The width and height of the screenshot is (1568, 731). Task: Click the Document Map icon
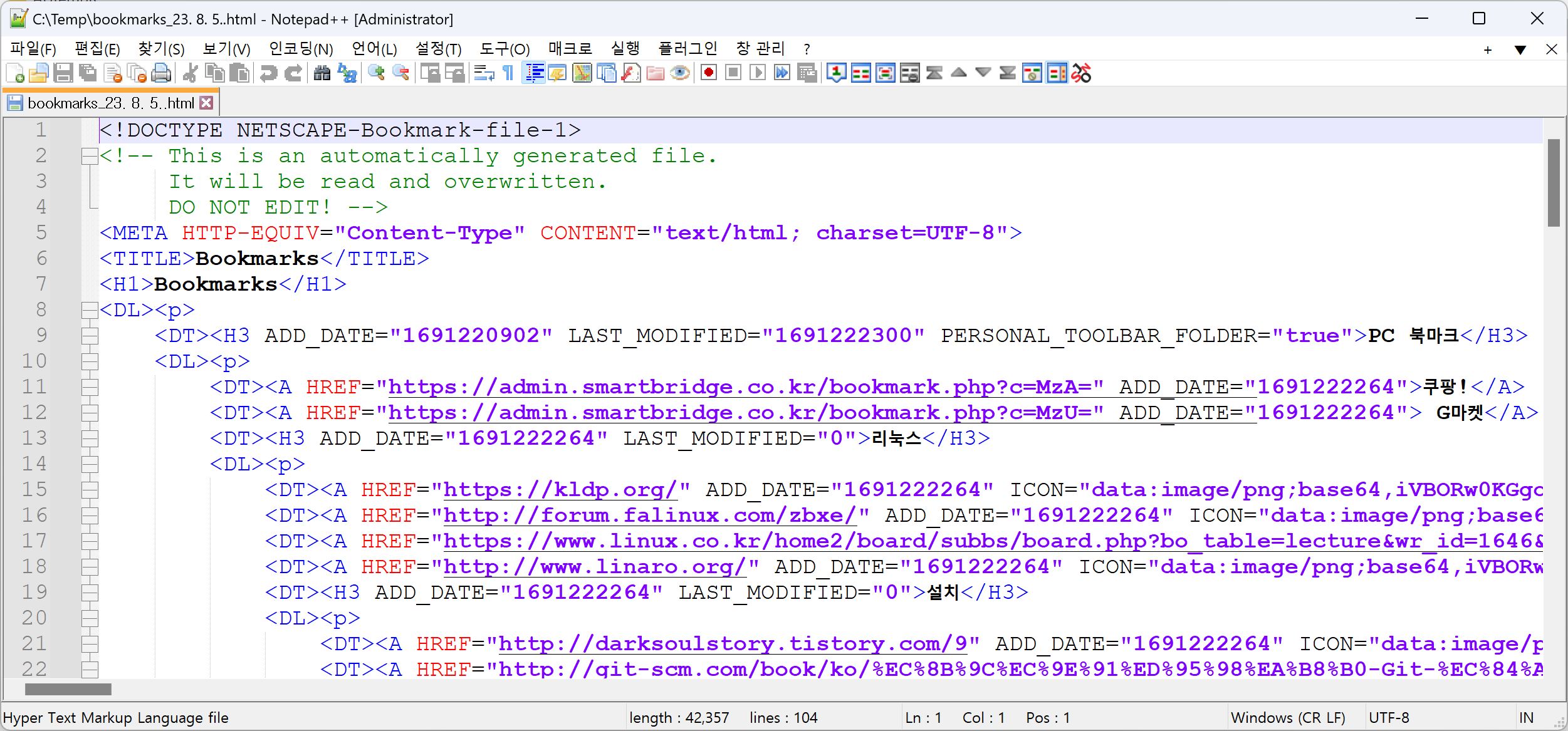582,73
